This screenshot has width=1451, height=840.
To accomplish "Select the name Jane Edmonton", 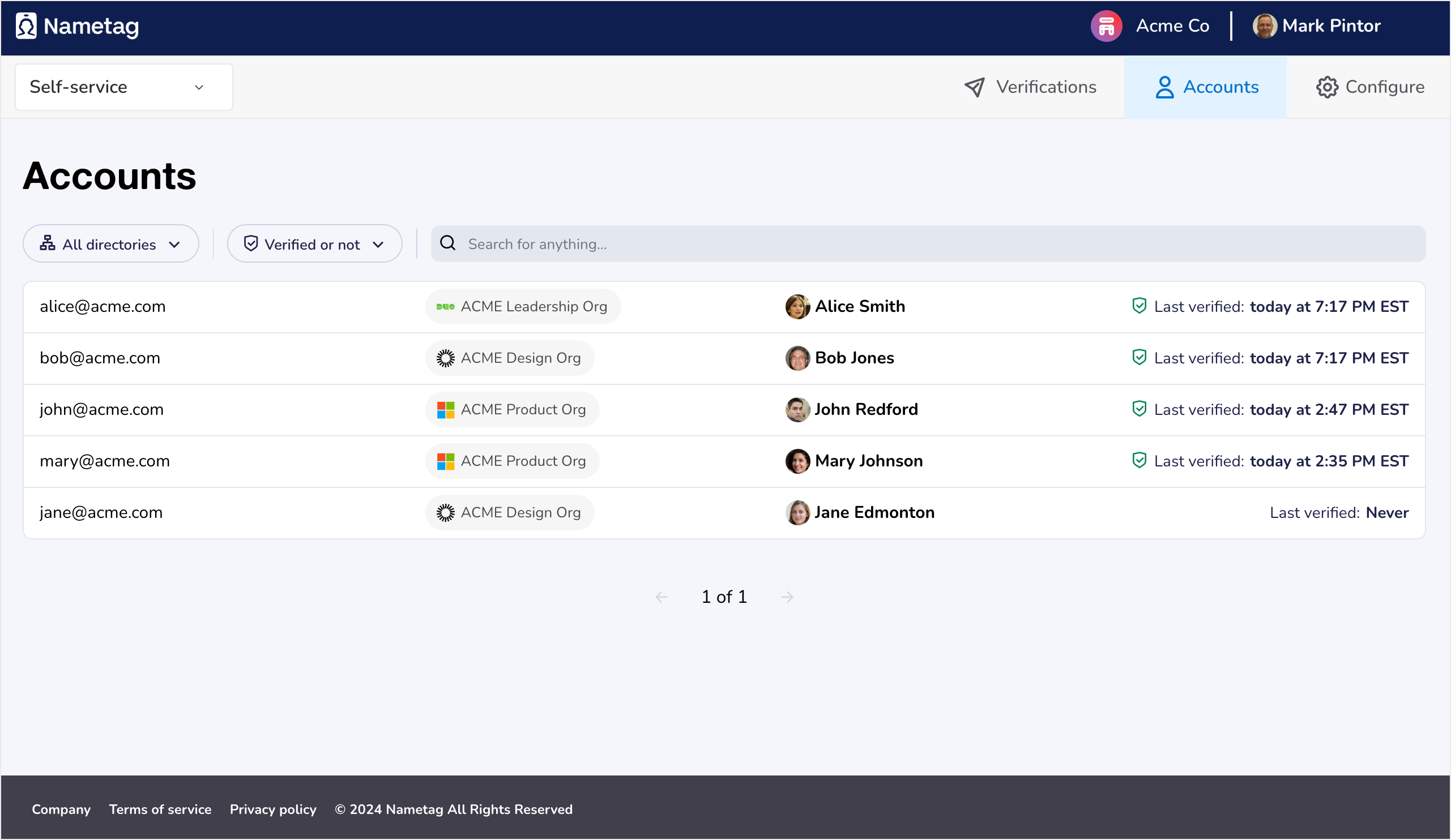I will 874,513.
